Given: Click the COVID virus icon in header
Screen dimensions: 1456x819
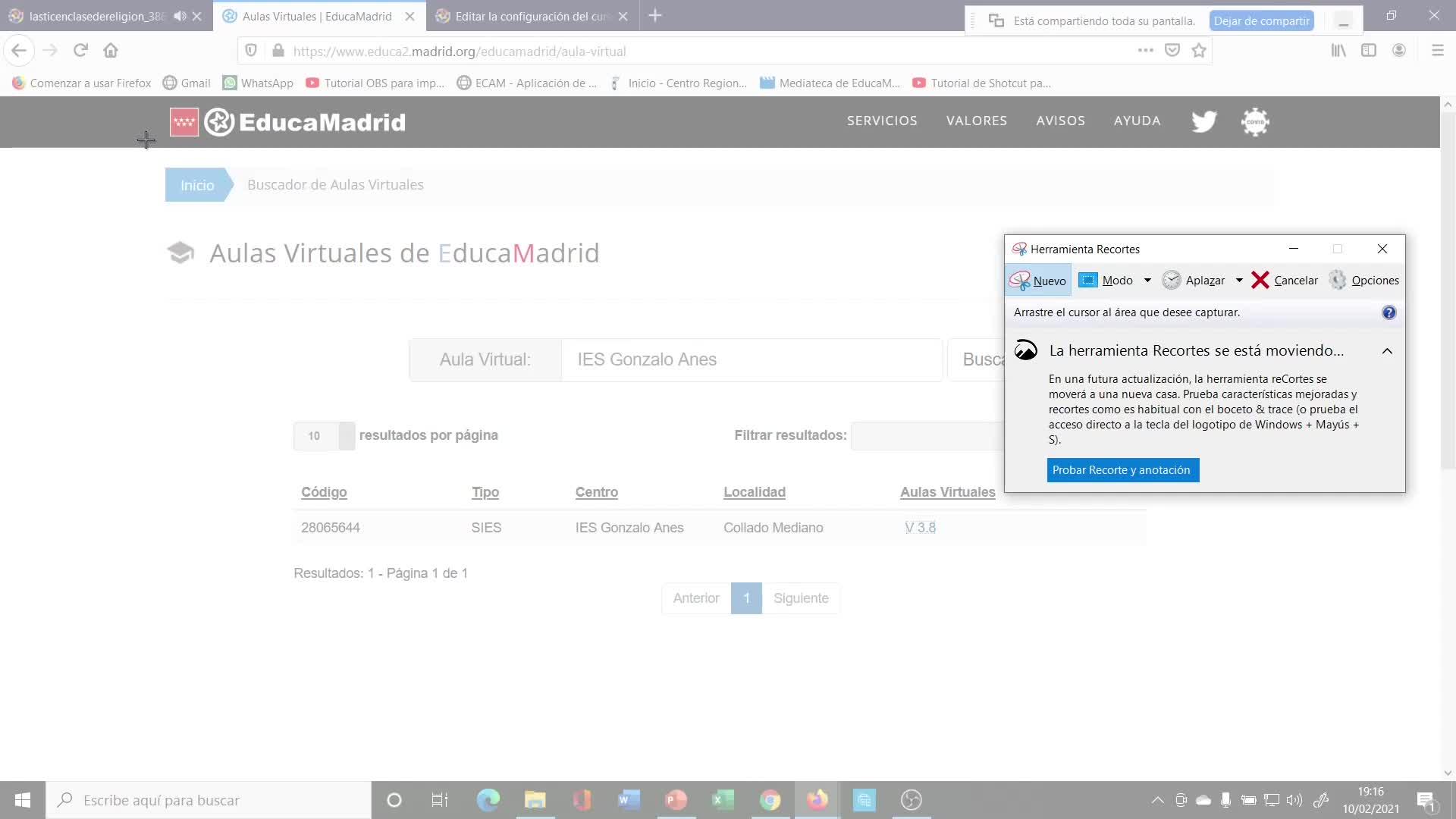Looking at the screenshot, I should (x=1255, y=121).
